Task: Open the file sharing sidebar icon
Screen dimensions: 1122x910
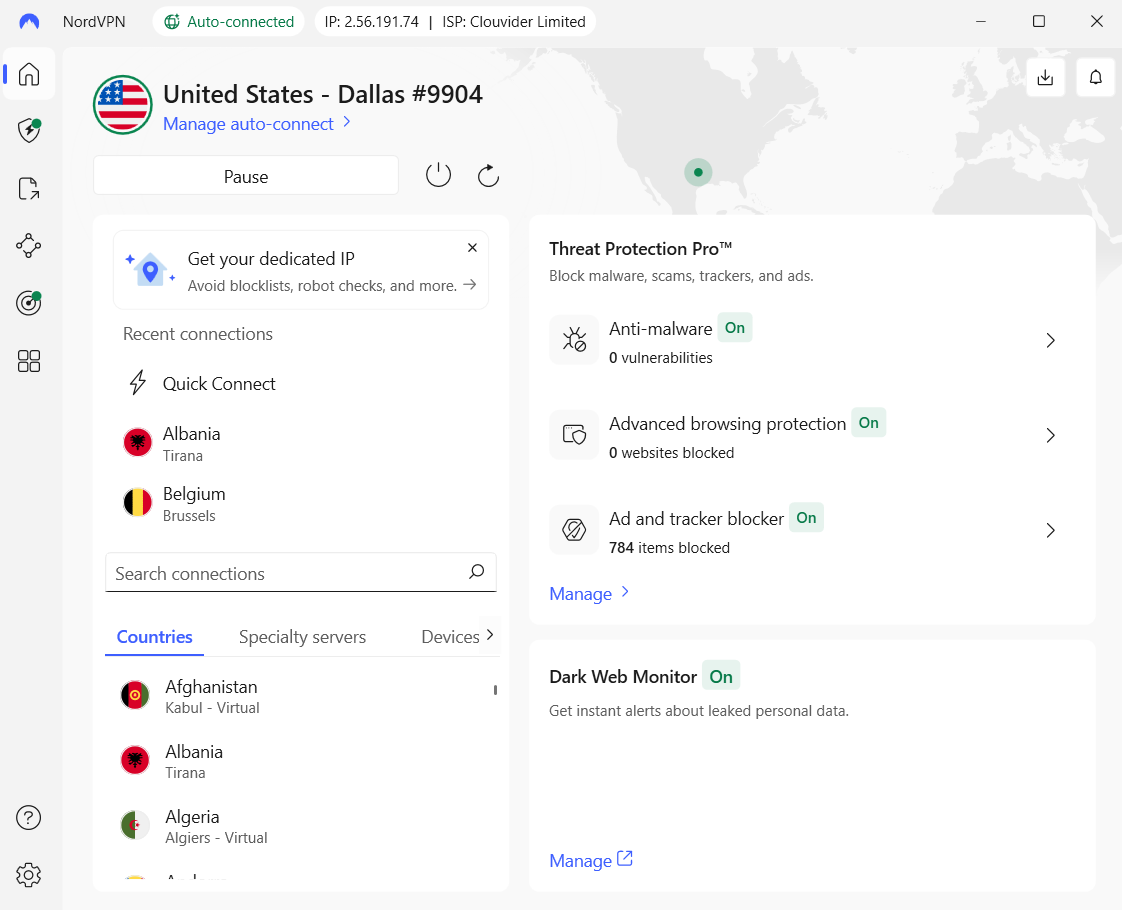Action: pos(29,188)
